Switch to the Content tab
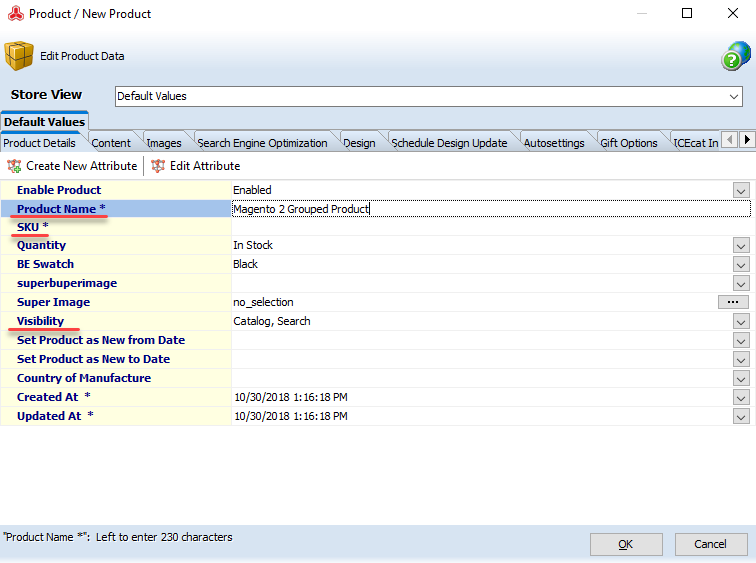756x563 pixels. [x=111, y=143]
